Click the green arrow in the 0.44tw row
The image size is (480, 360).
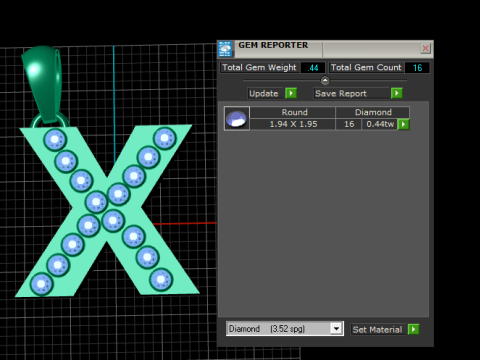coord(403,124)
